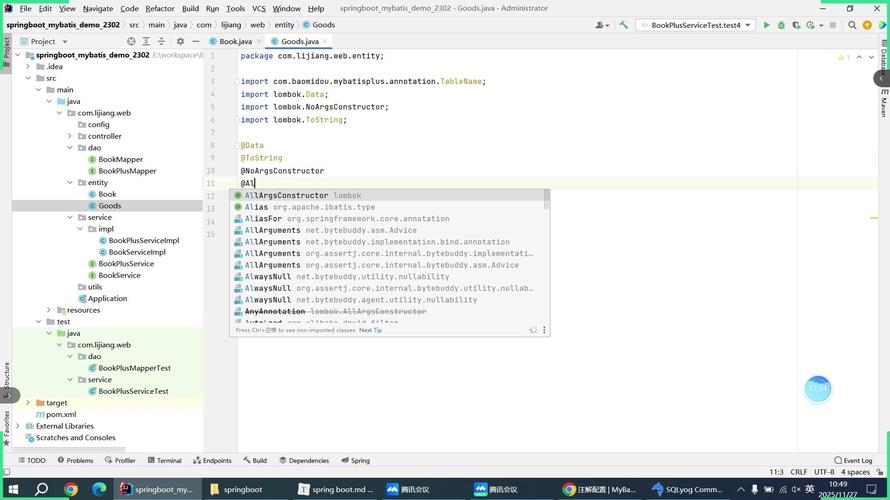Collapse the entity folder
The image size is (890, 500).
(x=70, y=183)
